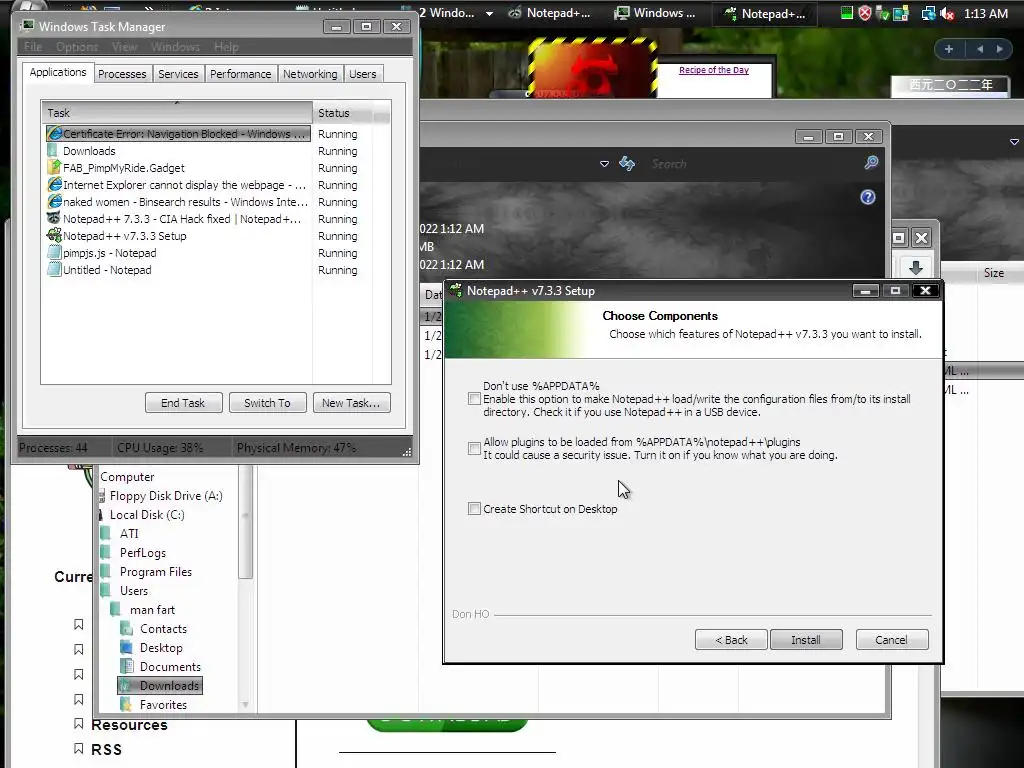This screenshot has height=768, width=1024.
Task: Click man fart folder icon in tree
Action: pos(116,609)
